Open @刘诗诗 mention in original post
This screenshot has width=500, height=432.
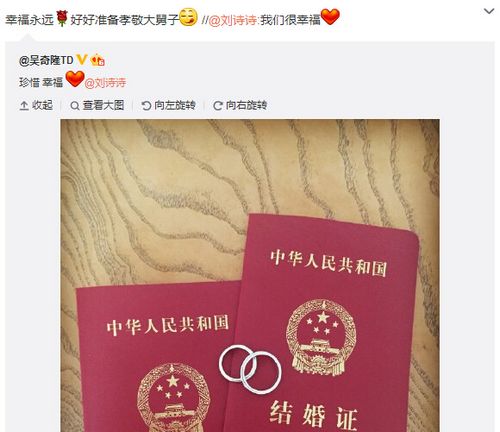click(105, 82)
